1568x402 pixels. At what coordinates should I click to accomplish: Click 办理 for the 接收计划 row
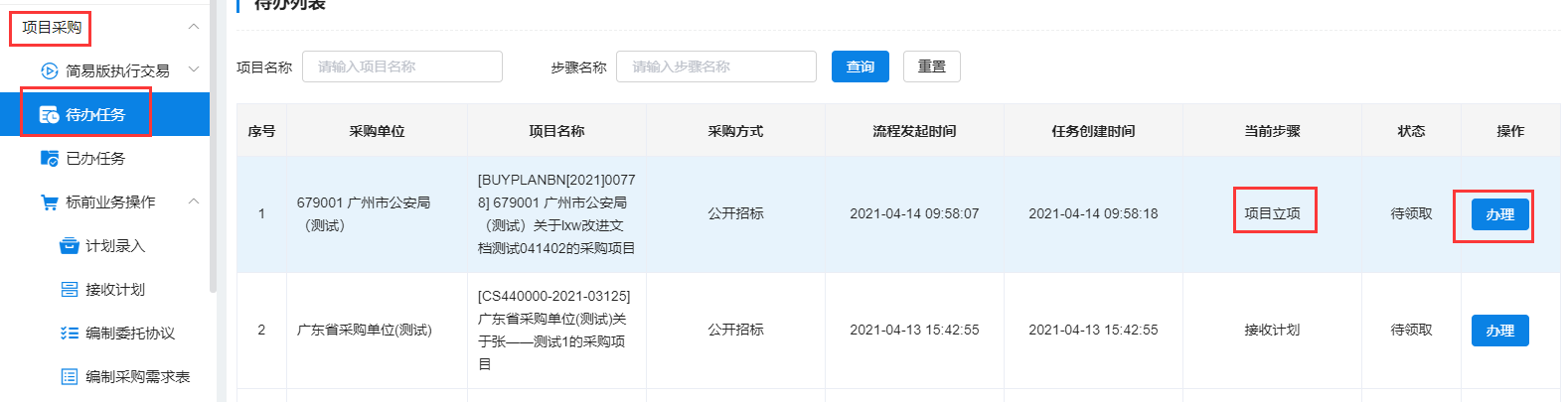pos(1500,331)
